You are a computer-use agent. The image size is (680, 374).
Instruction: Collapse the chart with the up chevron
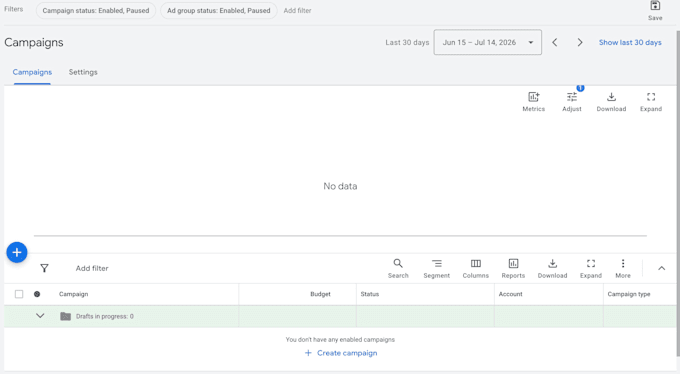[661, 268]
